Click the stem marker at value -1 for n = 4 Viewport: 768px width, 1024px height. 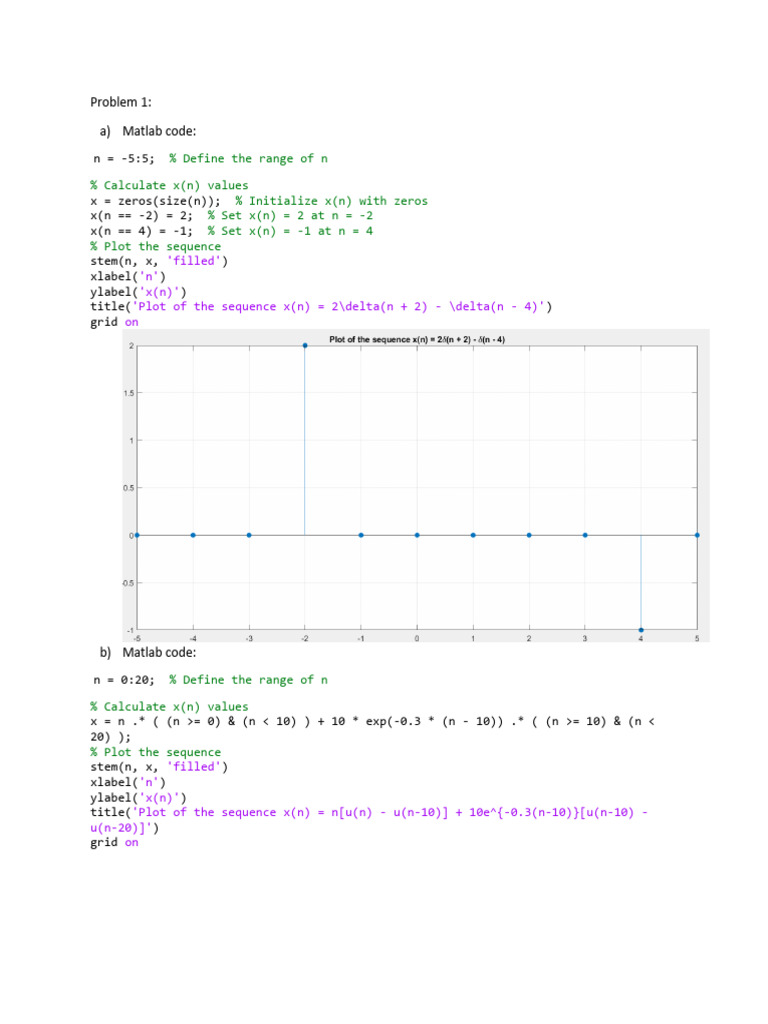pyautogui.click(x=641, y=630)
